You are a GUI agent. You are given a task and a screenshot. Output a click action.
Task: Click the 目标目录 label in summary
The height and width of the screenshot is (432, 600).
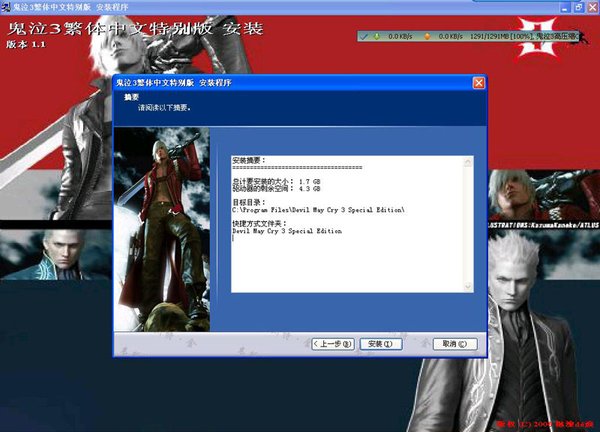[248, 202]
